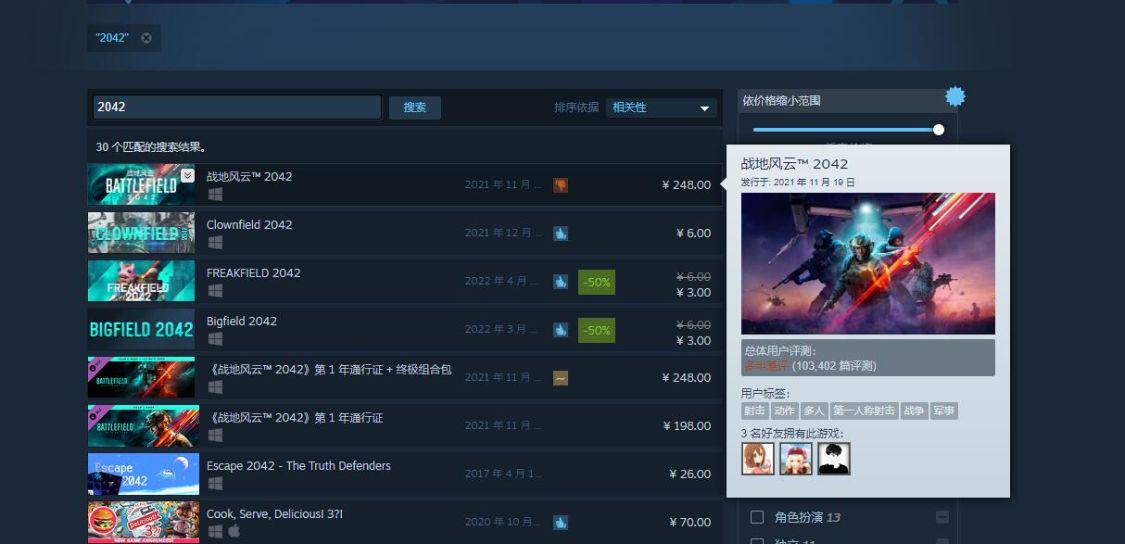
Task: Click the thumbs-up review icon for Clownfield 2042
Action: point(560,233)
